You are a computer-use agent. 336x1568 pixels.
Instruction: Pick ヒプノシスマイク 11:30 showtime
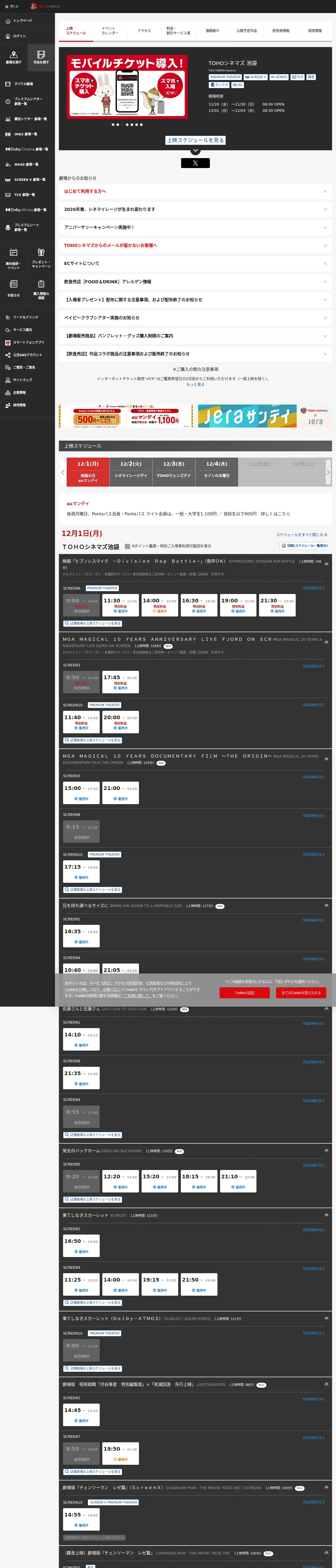120,605
